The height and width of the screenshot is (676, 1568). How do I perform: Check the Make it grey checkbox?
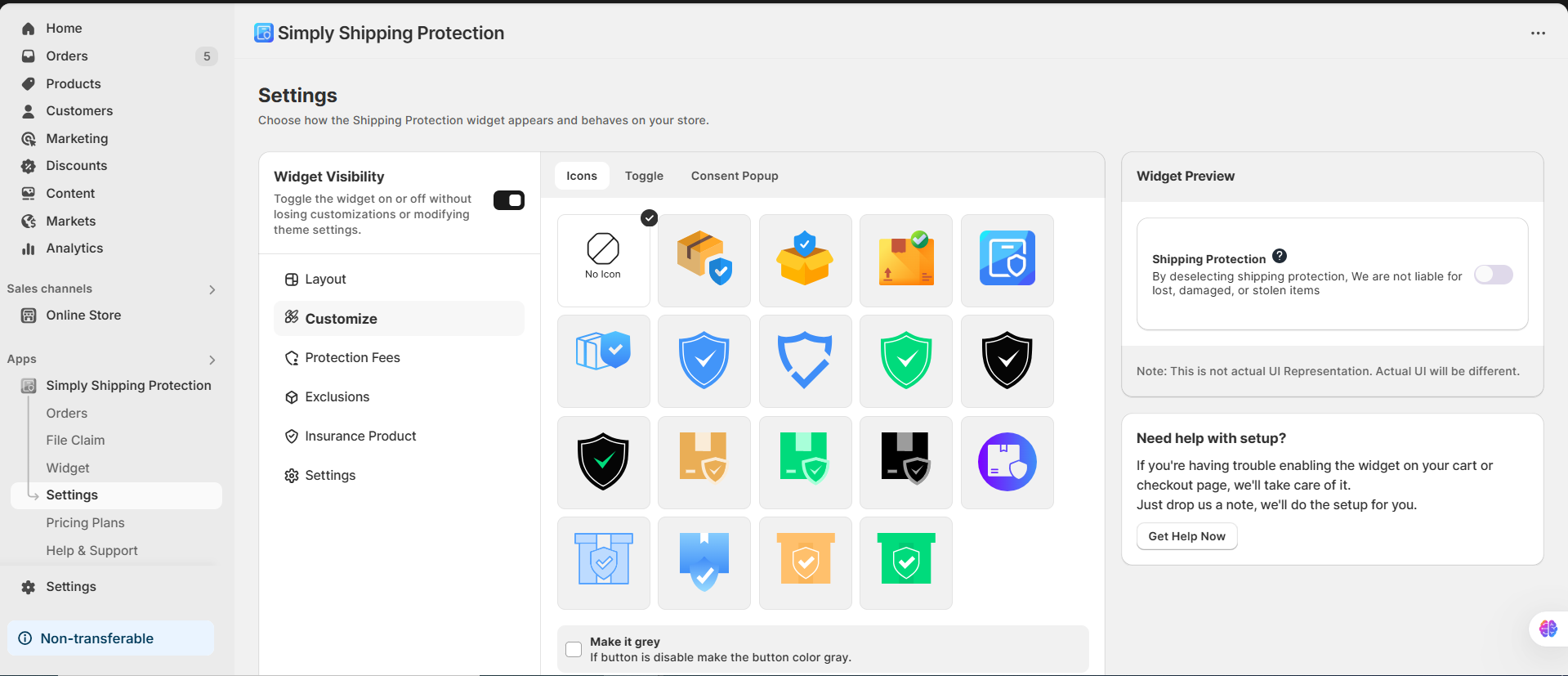point(574,649)
